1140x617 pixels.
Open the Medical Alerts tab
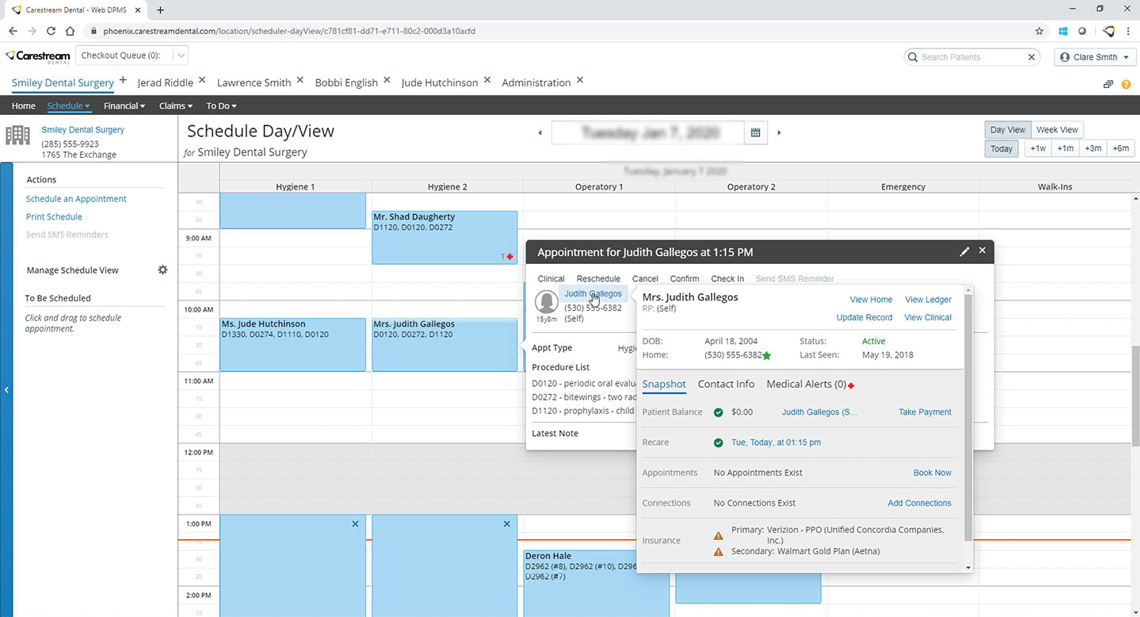[806, 384]
